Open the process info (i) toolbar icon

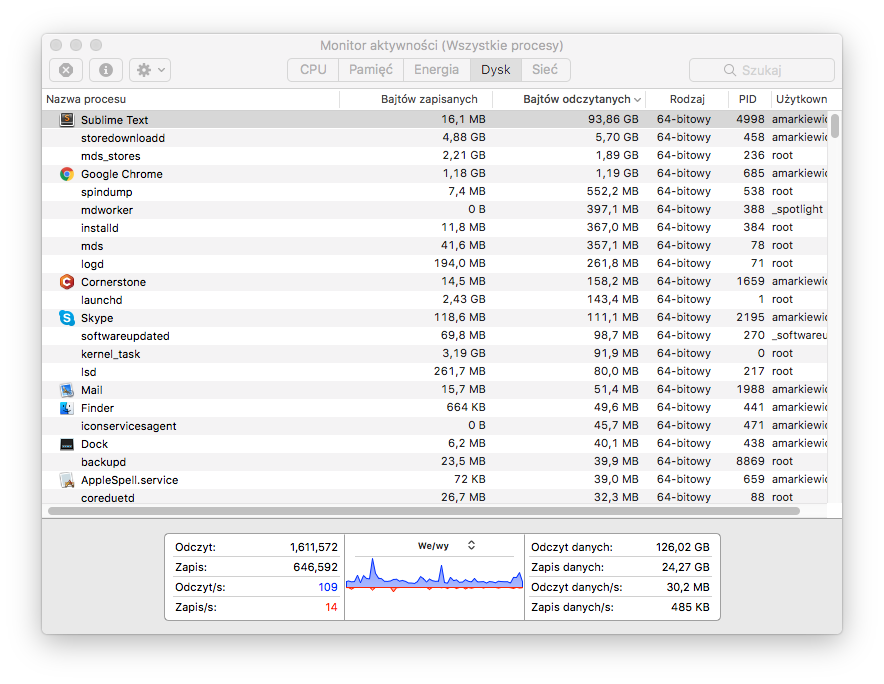coord(105,70)
